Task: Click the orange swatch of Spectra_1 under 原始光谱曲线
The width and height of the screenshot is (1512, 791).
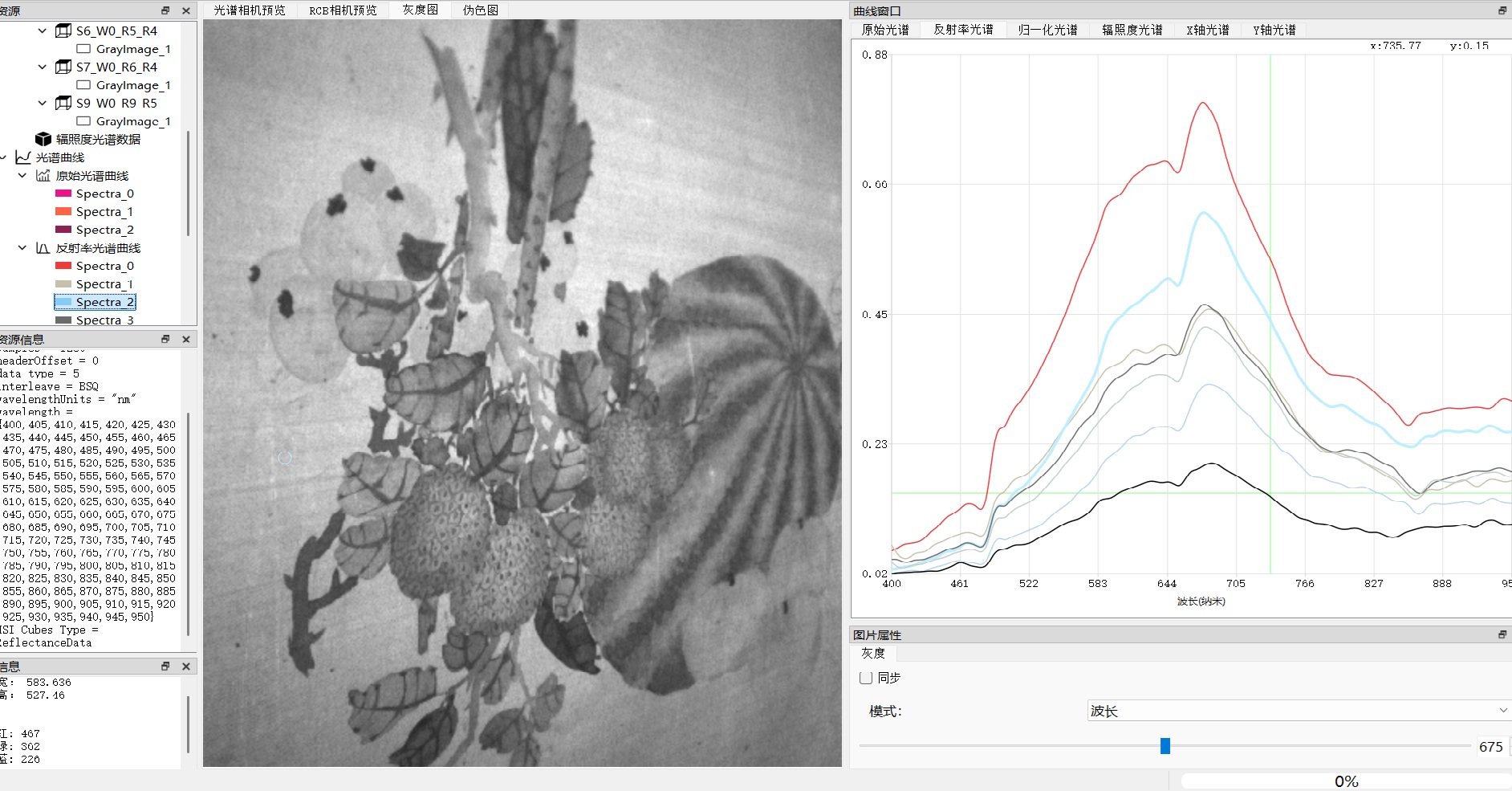Action: [63, 211]
